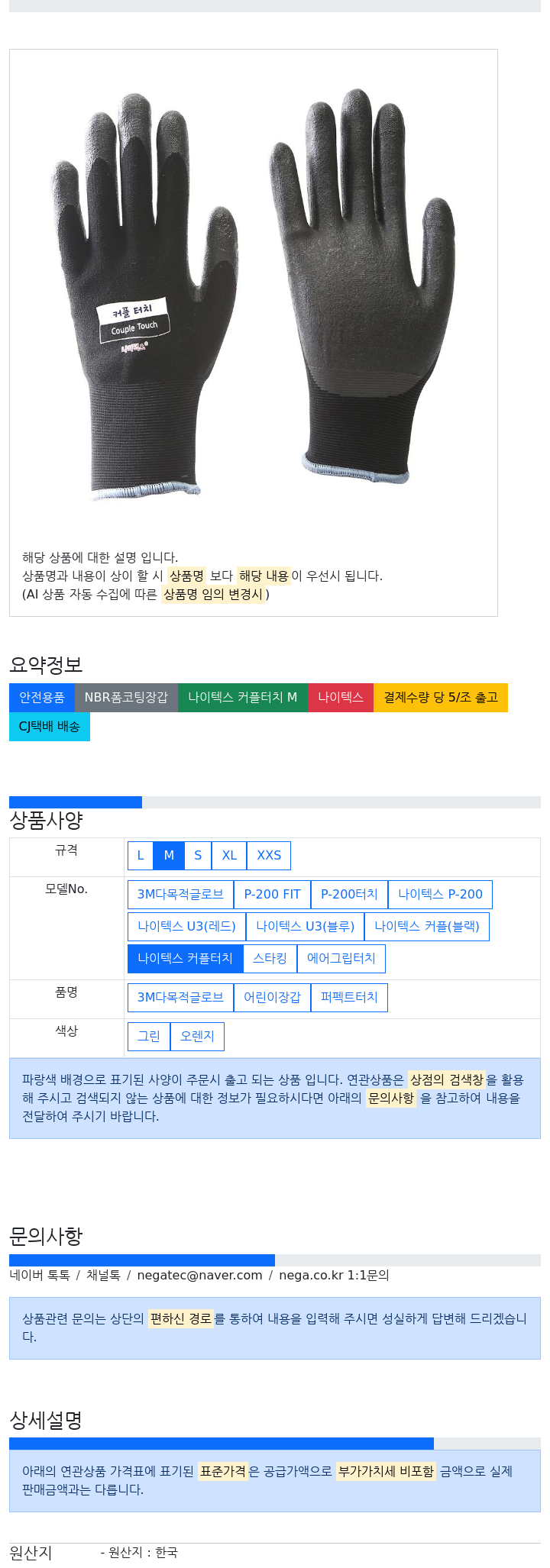Choose size L option
Viewport: 550px width, 1568px height.
[x=141, y=856]
